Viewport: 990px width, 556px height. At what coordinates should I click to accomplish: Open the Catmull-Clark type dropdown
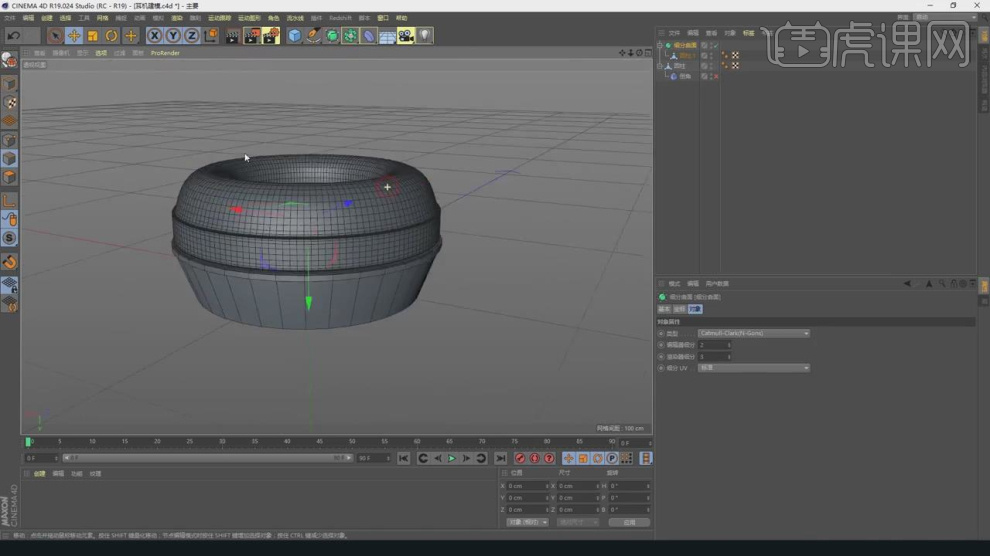tap(754, 333)
